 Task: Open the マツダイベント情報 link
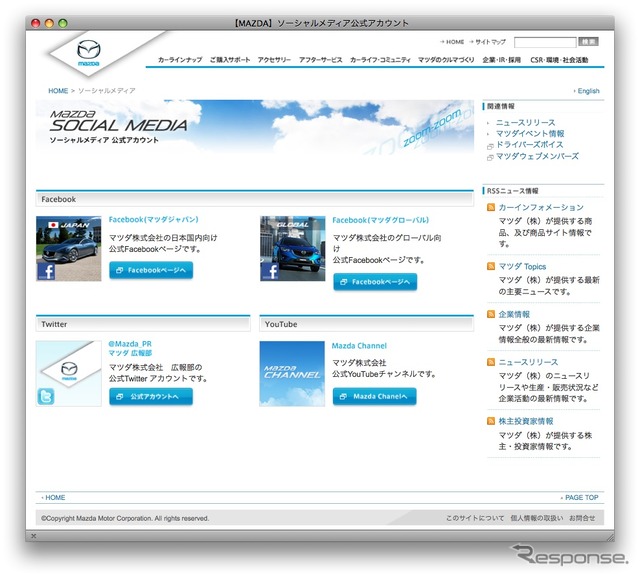tap(530, 133)
